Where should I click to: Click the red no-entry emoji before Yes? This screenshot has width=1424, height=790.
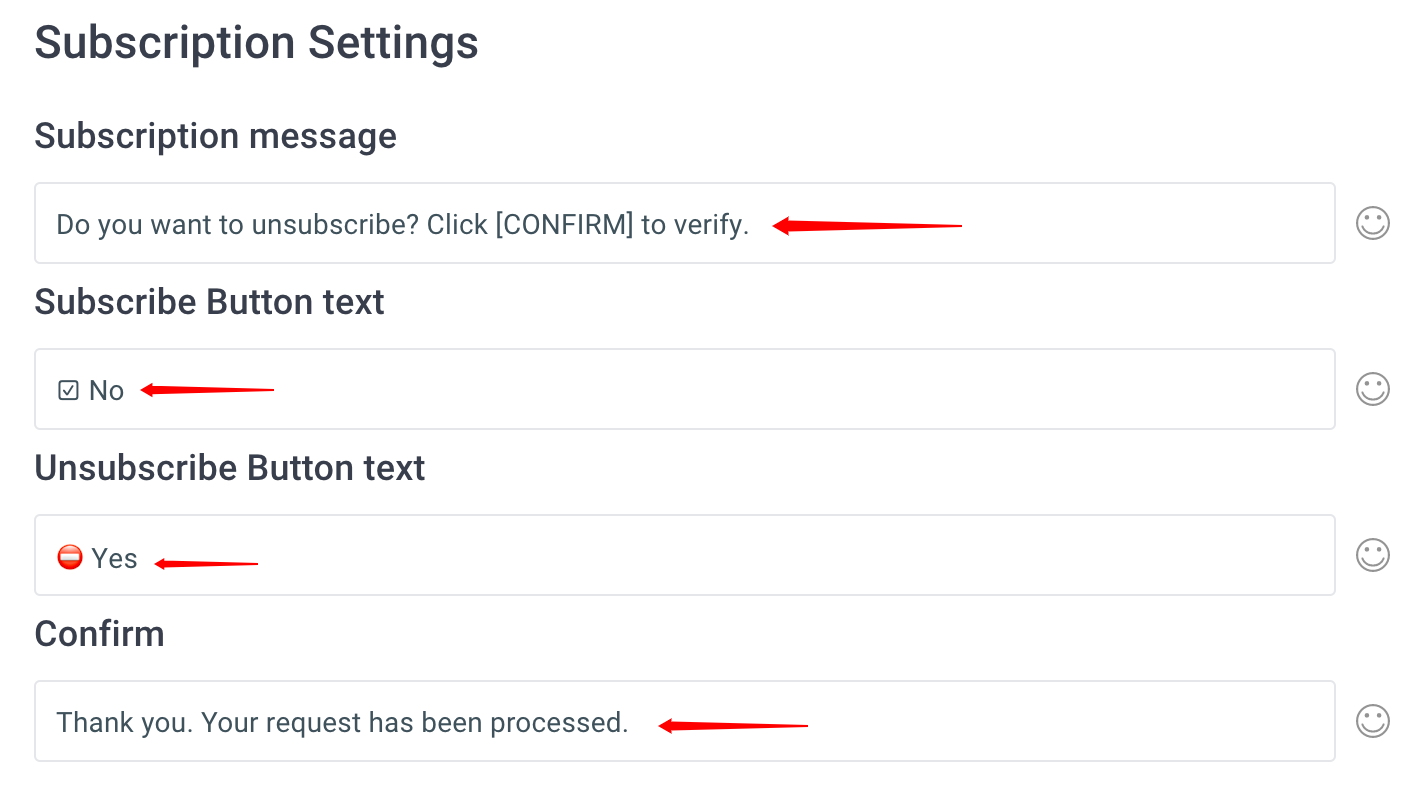point(69,557)
